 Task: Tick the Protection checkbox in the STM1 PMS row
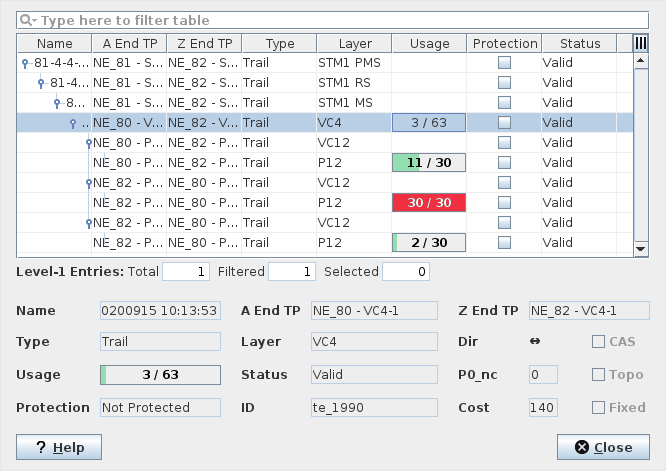(505, 63)
